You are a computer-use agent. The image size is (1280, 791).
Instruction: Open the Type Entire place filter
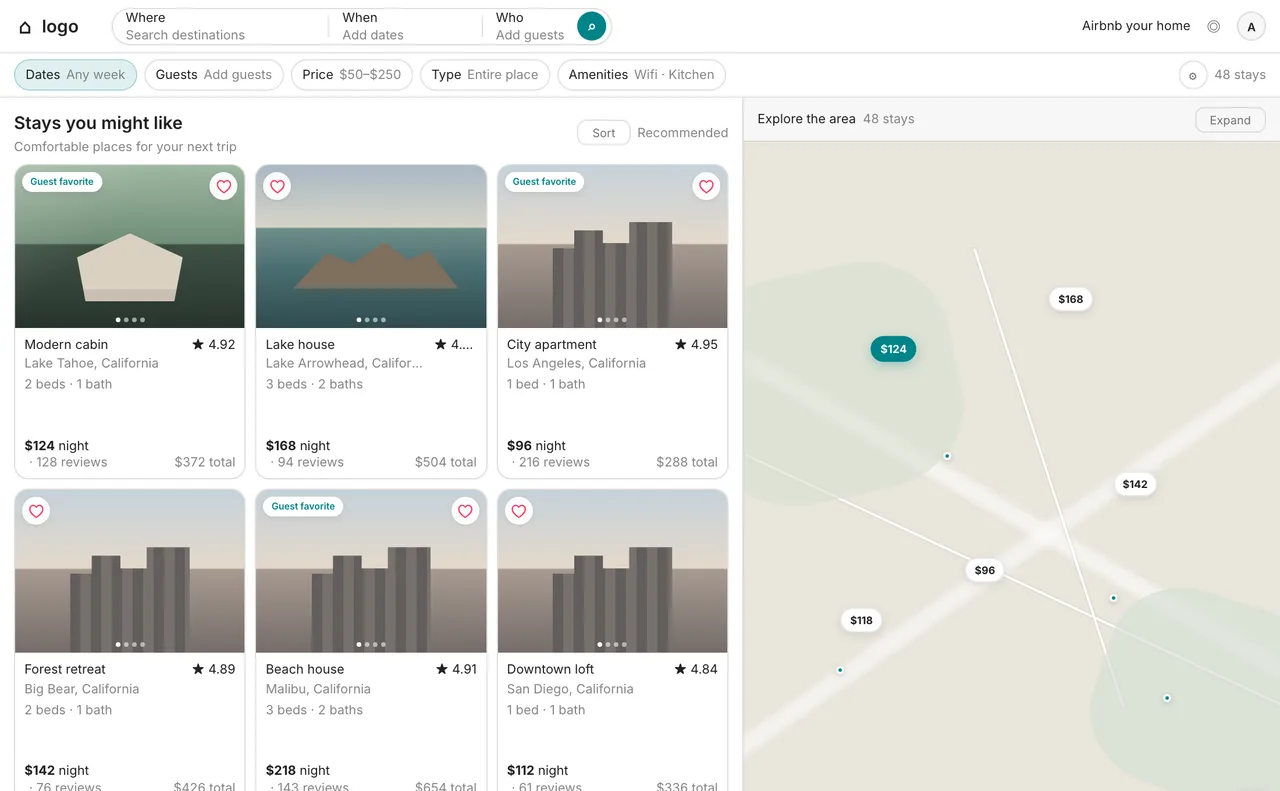click(x=485, y=75)
